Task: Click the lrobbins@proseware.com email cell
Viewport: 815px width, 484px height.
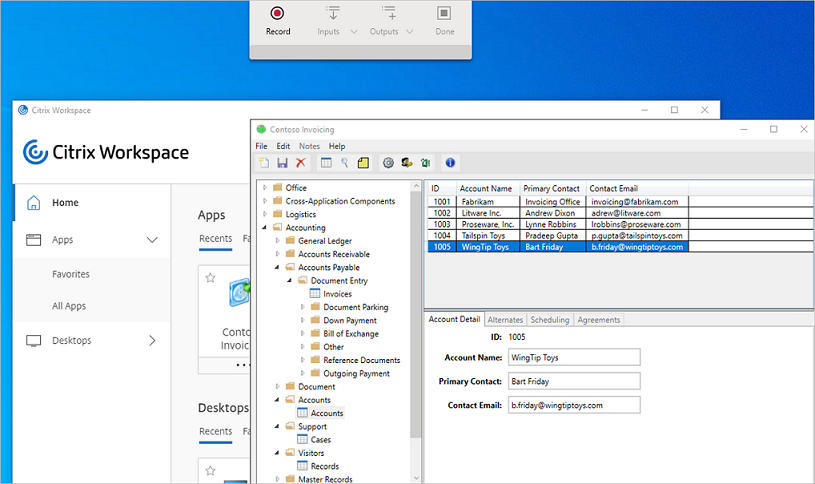Action: click(x=637, y=224)
